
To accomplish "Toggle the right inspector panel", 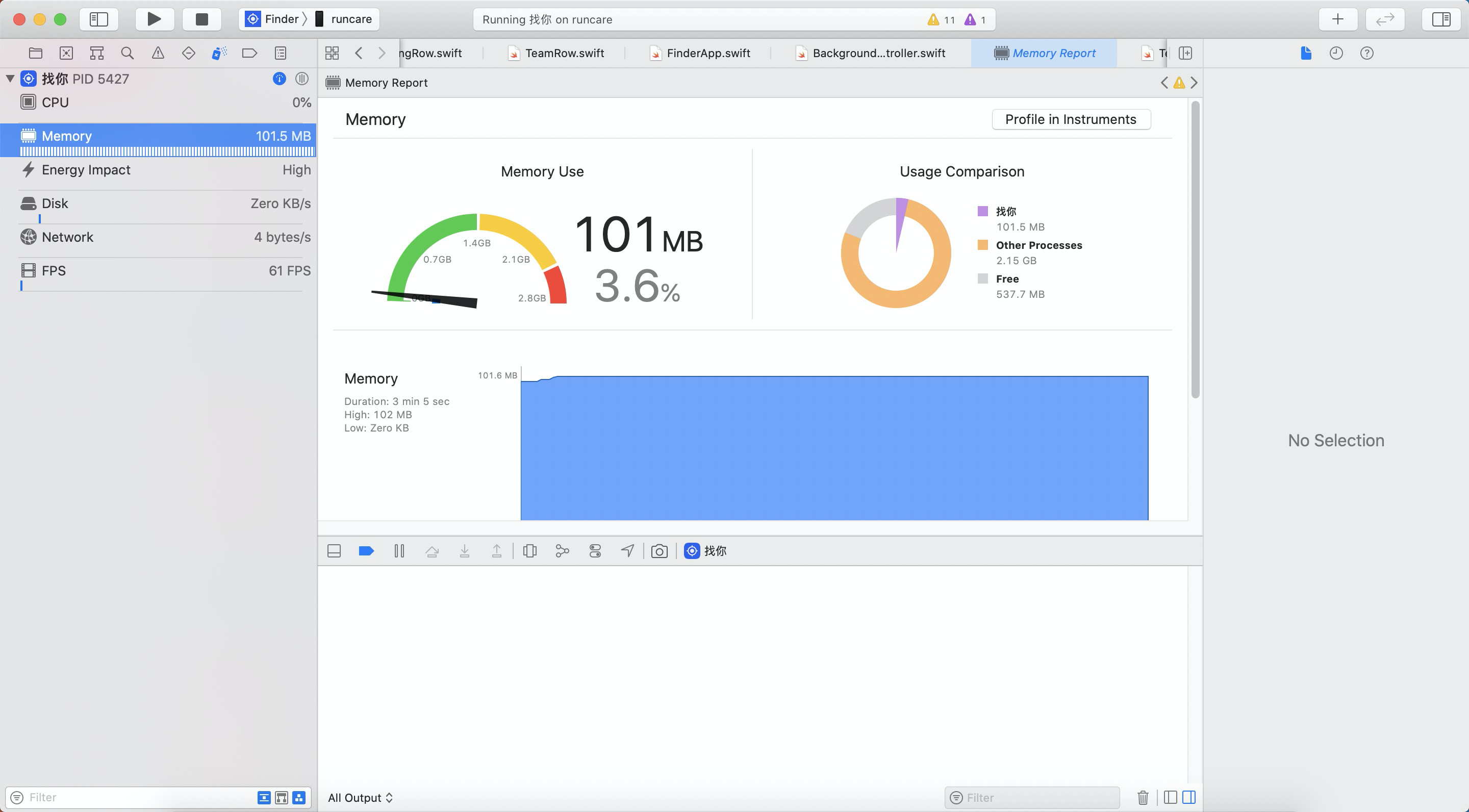I will point(1441,19).
